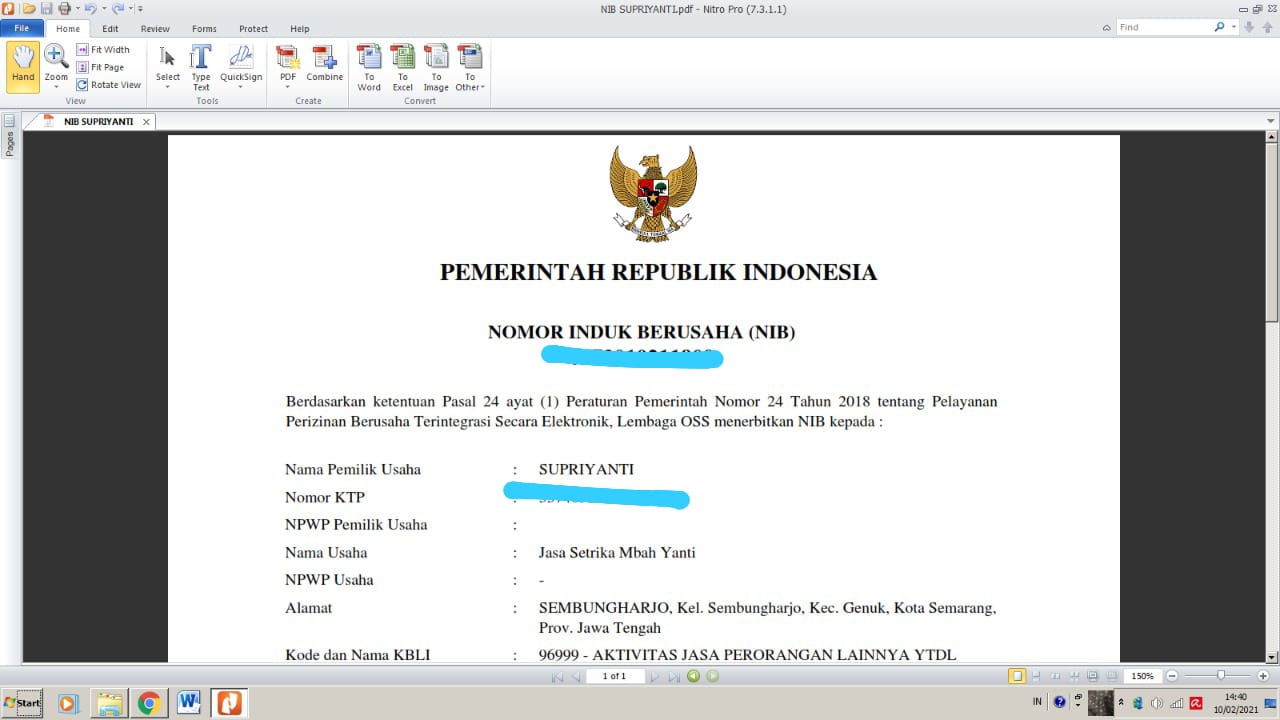Select the continuous facing view mode
1280x720 pixels.
[1075, 676]
